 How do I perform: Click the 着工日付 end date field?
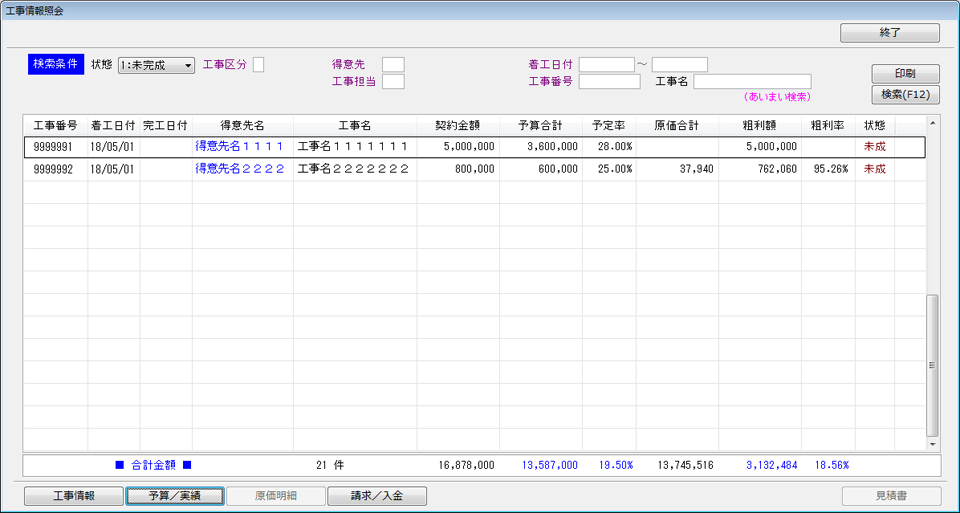click(x=679, y=65)
